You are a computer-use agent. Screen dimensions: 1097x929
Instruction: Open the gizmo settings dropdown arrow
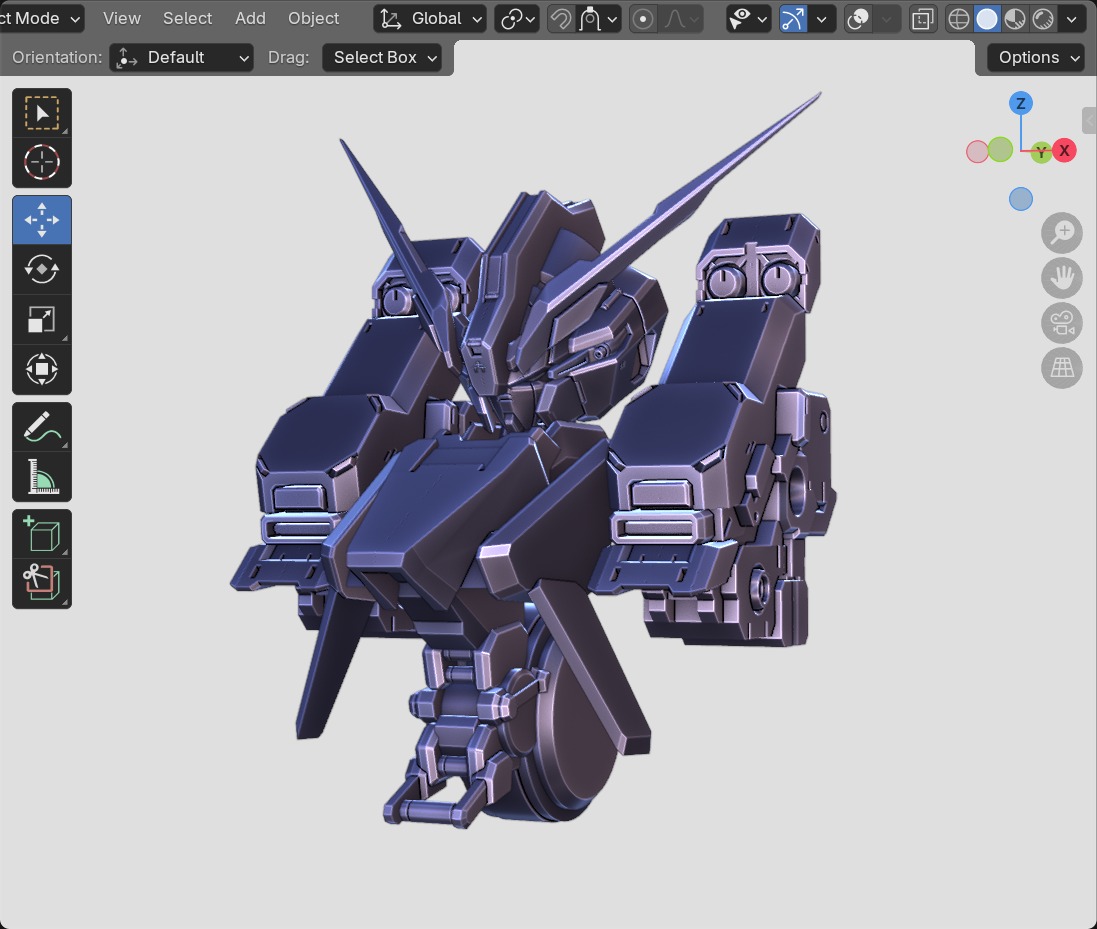[822, 19]
